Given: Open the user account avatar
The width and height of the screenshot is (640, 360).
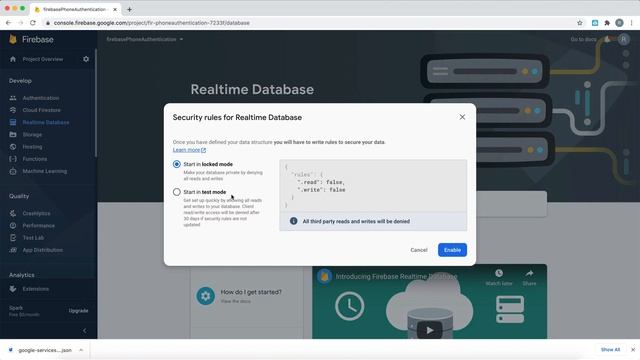Looking at the screenshot, I should pos(623,39).
